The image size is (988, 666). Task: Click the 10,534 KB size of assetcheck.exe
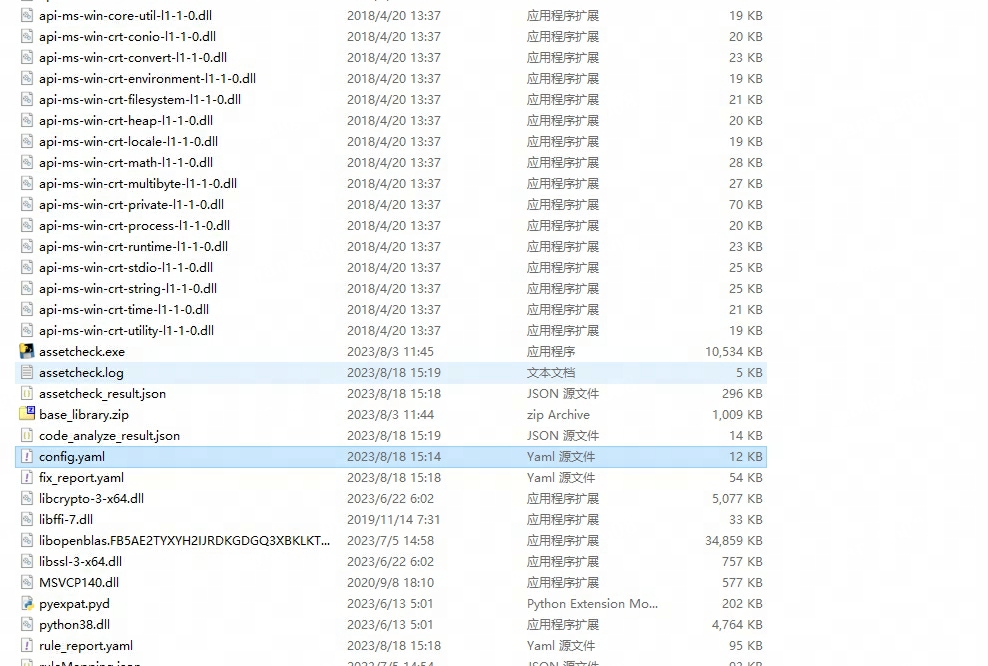pos(733,351)
